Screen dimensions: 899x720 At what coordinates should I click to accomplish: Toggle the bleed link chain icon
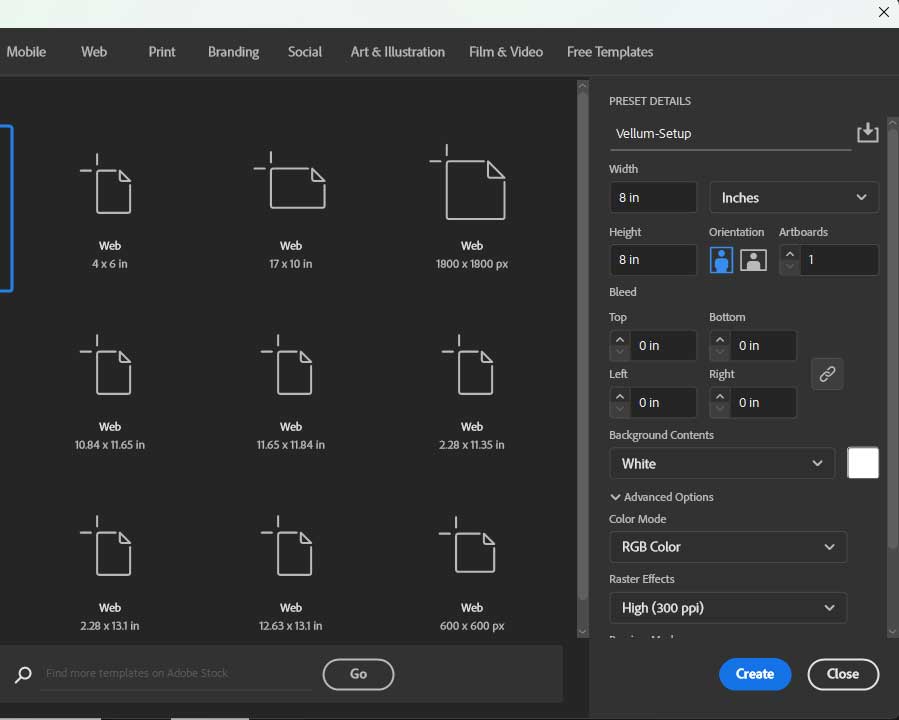coord(827,374)
